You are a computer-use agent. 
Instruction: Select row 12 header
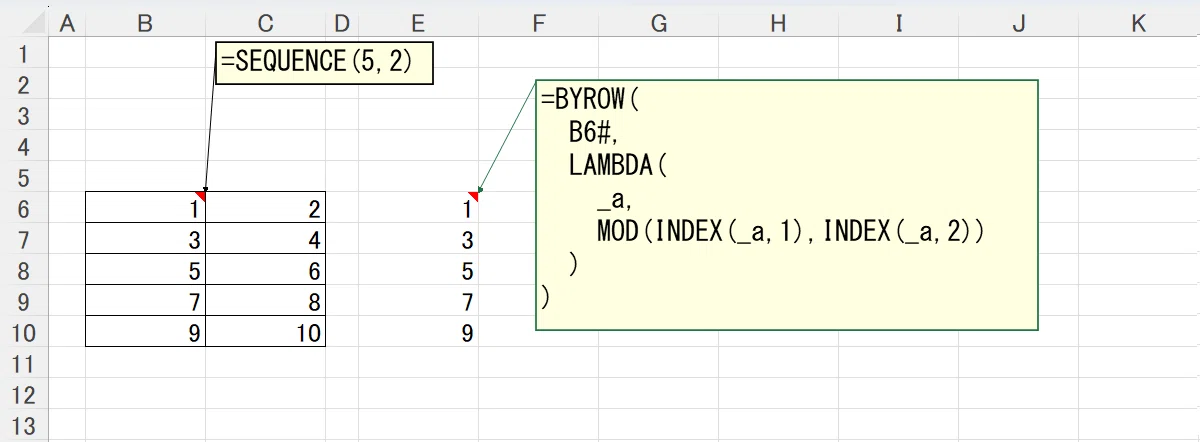[x=24, y=394]
